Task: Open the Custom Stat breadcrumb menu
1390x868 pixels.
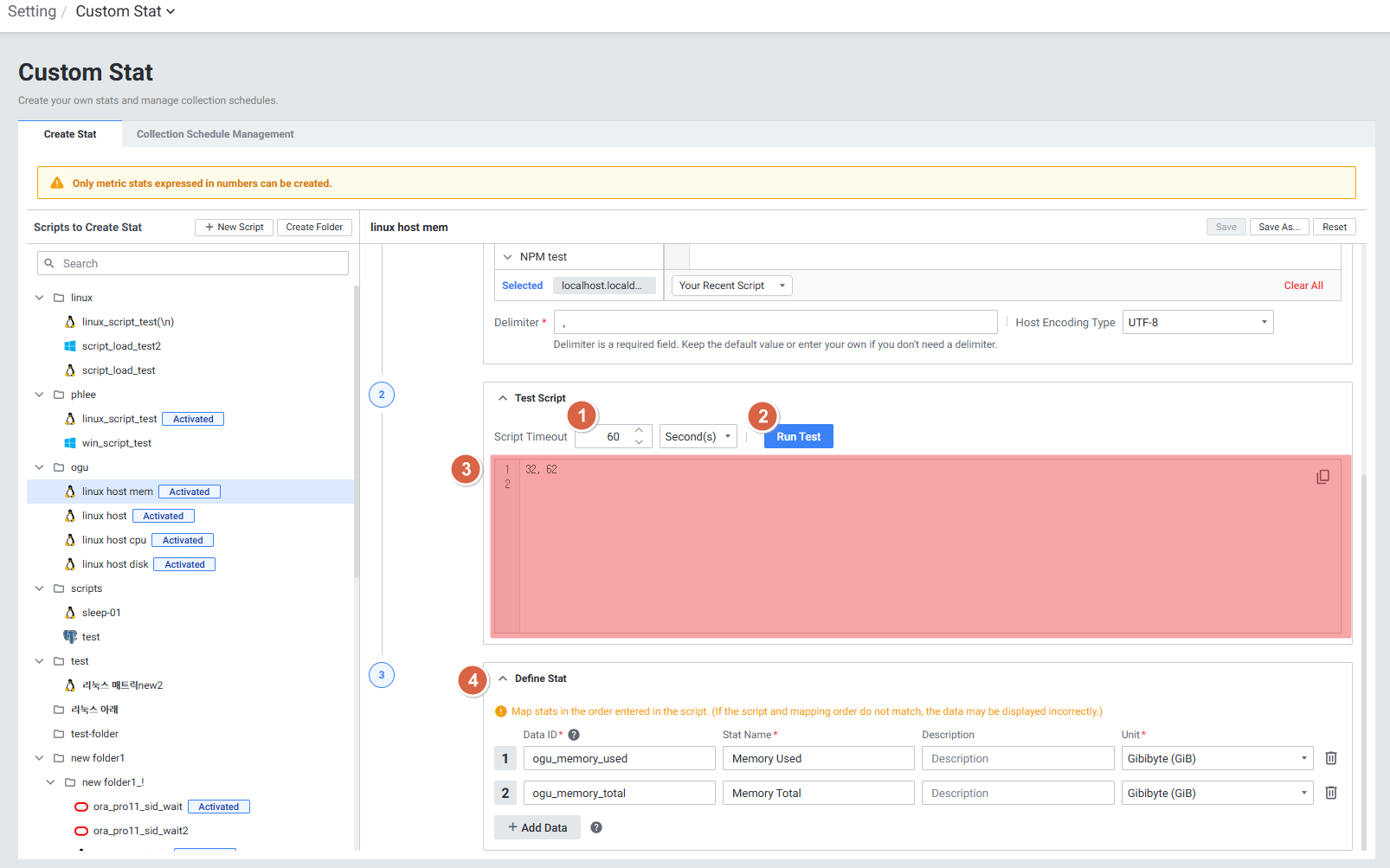Action: click(125, 11)
